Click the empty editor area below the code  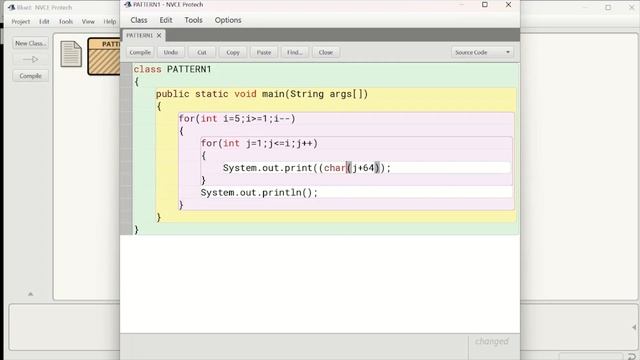coord(320,284)
